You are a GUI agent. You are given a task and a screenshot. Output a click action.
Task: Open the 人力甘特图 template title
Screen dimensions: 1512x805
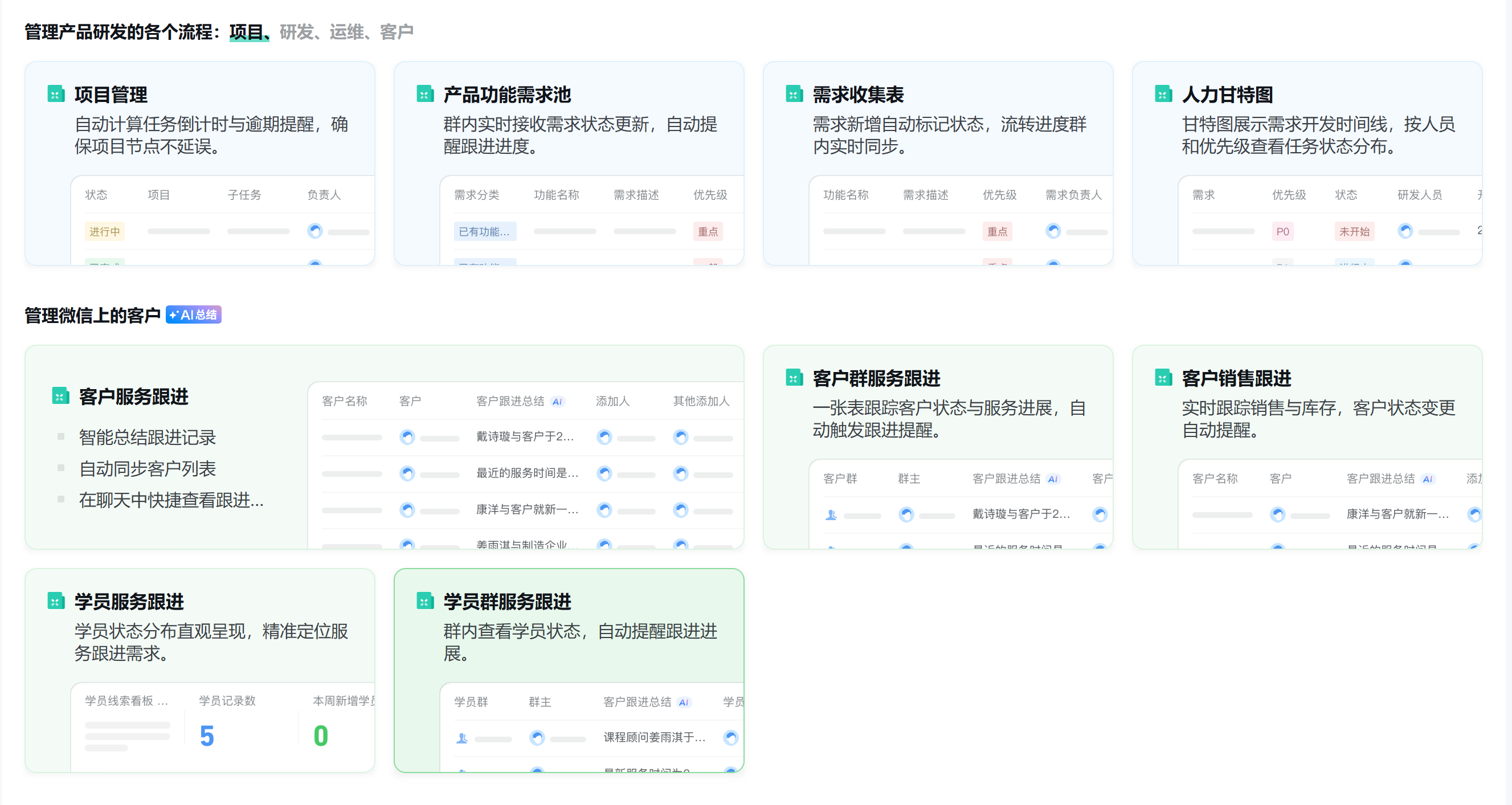1227,95
